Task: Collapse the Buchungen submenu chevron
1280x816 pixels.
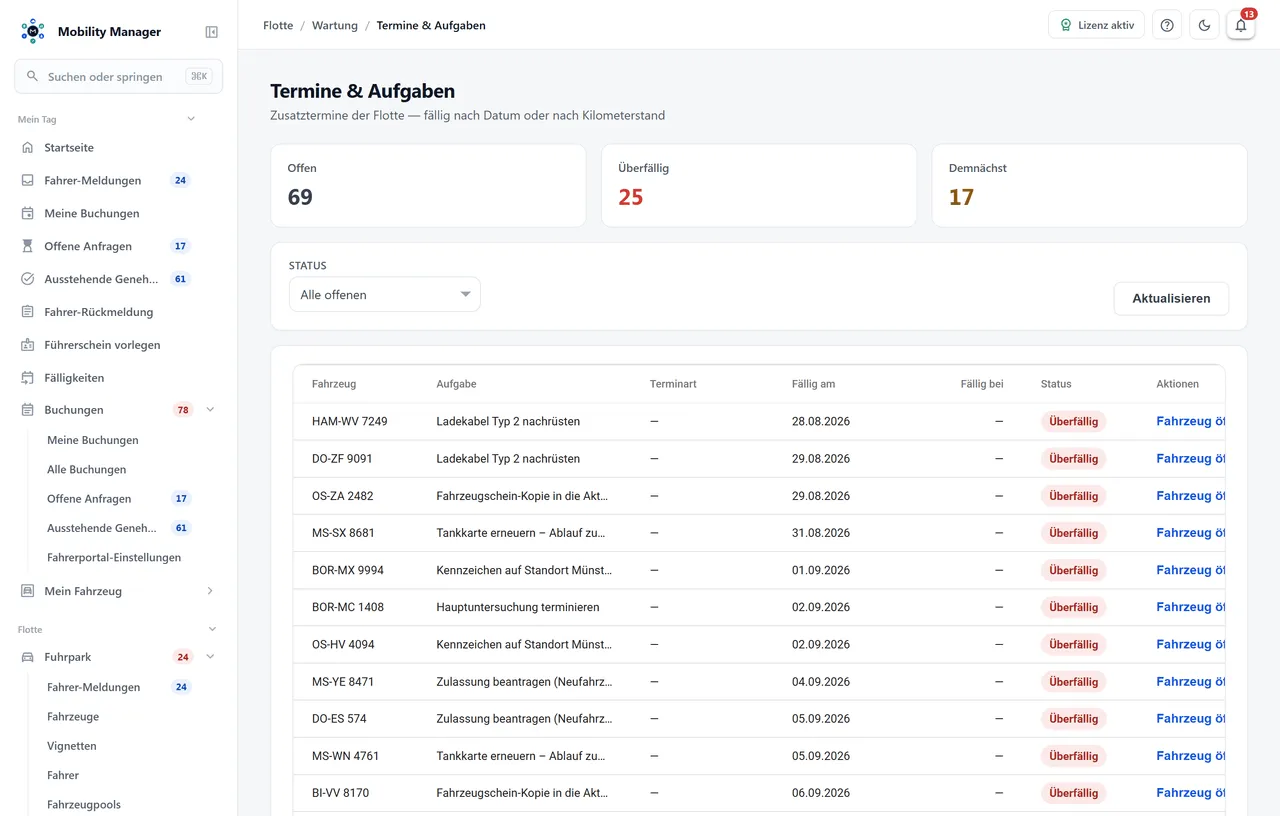Action: 210,410
